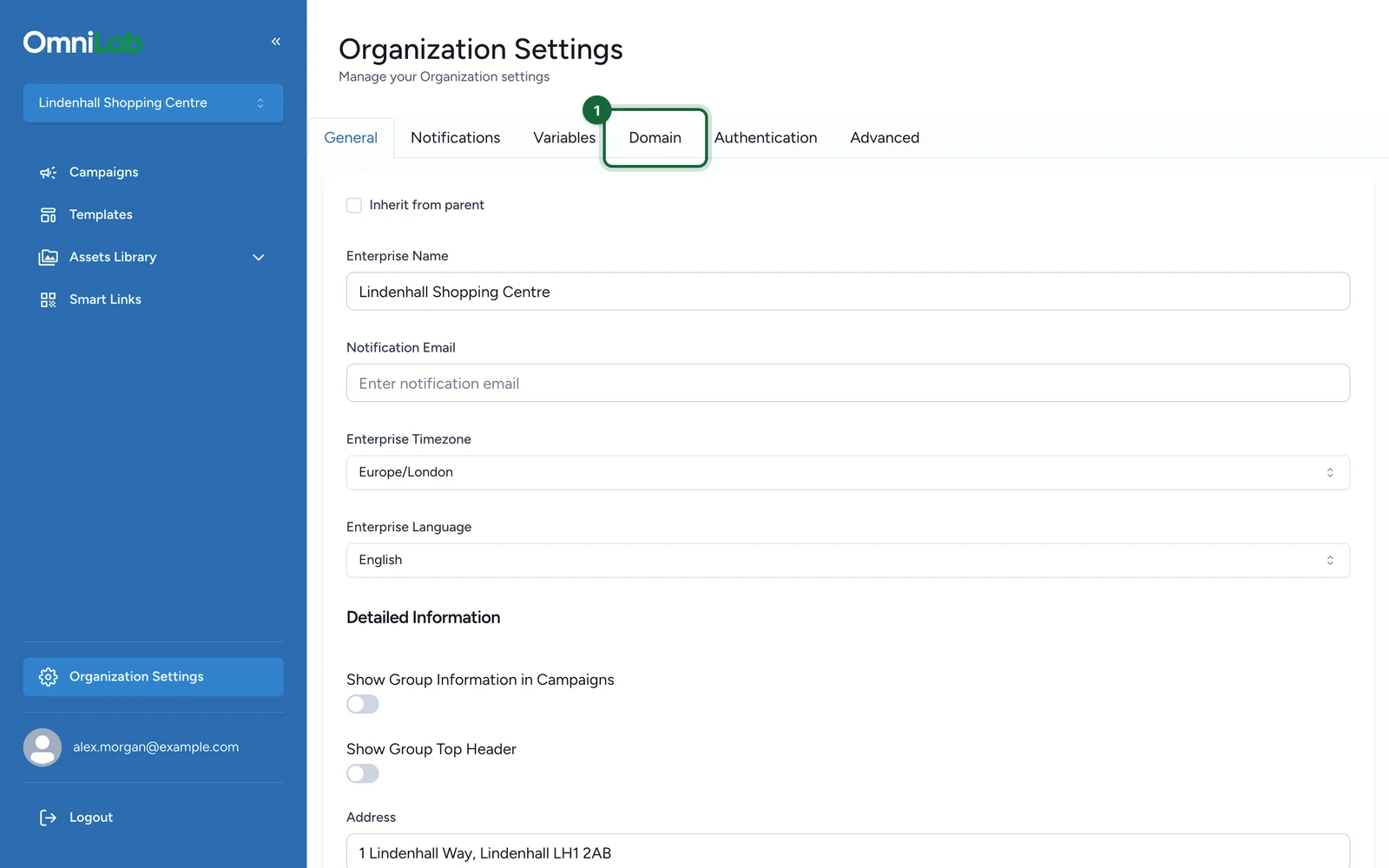The image size is (1389, 868).
Task: Open the Notifications tab
Action: [x=456, y=138]
